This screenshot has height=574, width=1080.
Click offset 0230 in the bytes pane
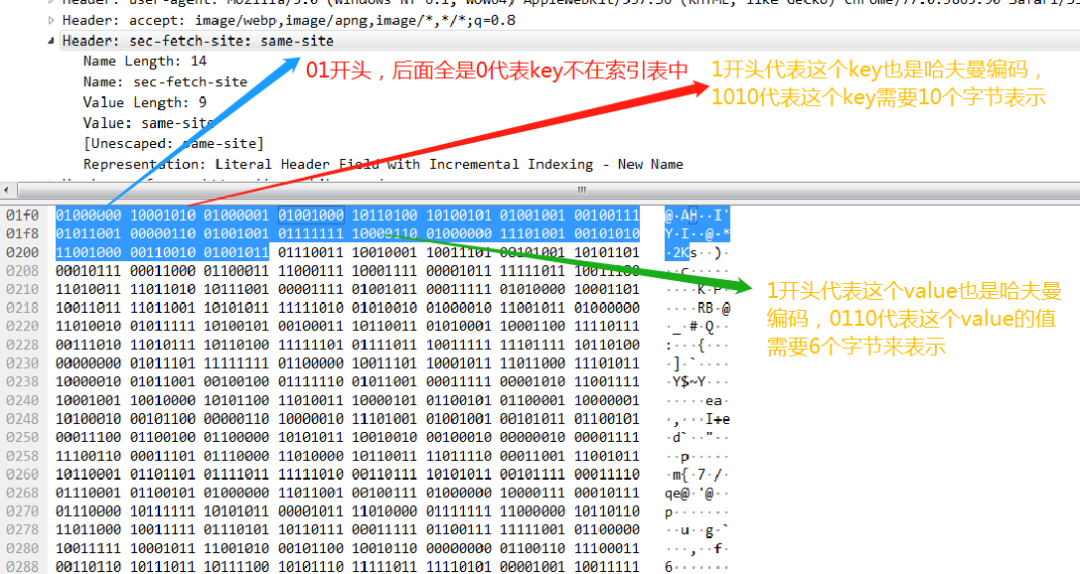coord(22,364)
